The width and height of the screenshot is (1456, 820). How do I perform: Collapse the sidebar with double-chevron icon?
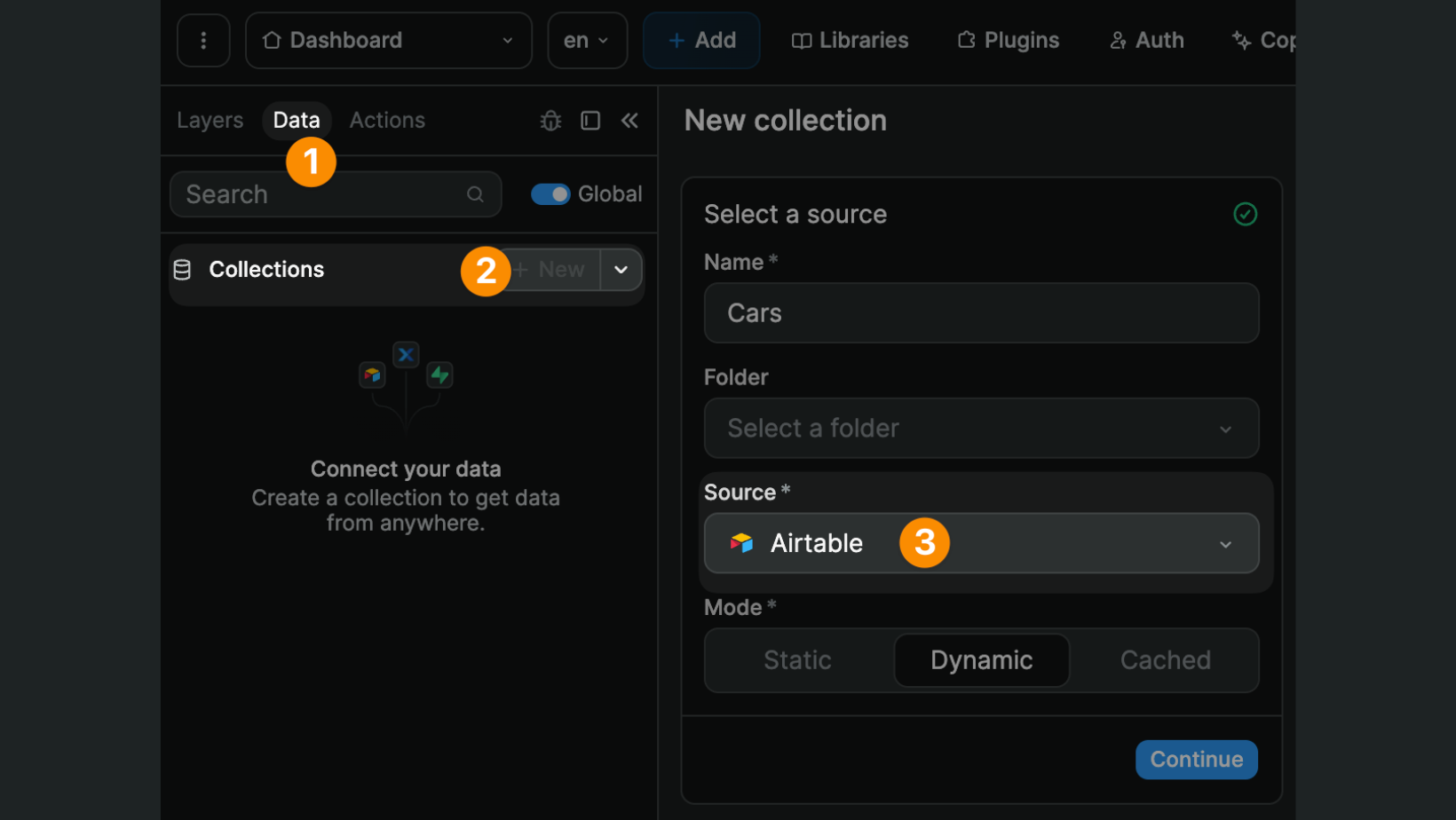tap(630, 120)
